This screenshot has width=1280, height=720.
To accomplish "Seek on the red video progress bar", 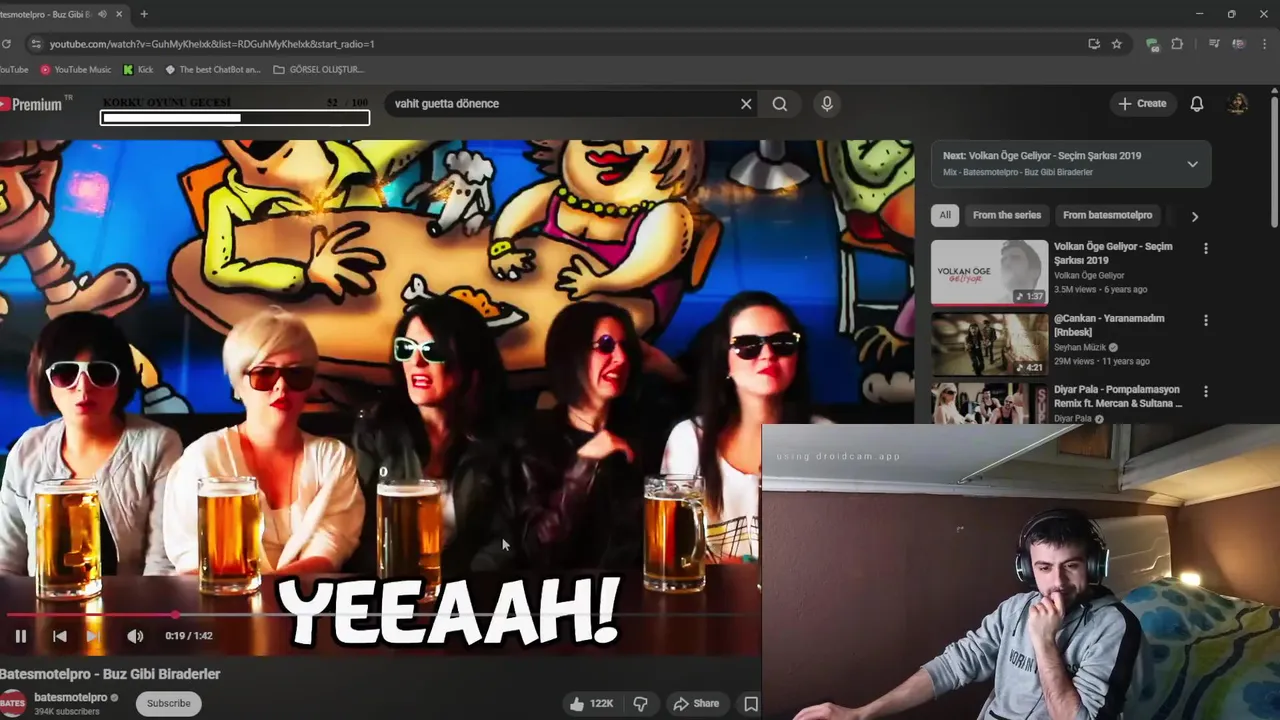I will click(380, 614).
